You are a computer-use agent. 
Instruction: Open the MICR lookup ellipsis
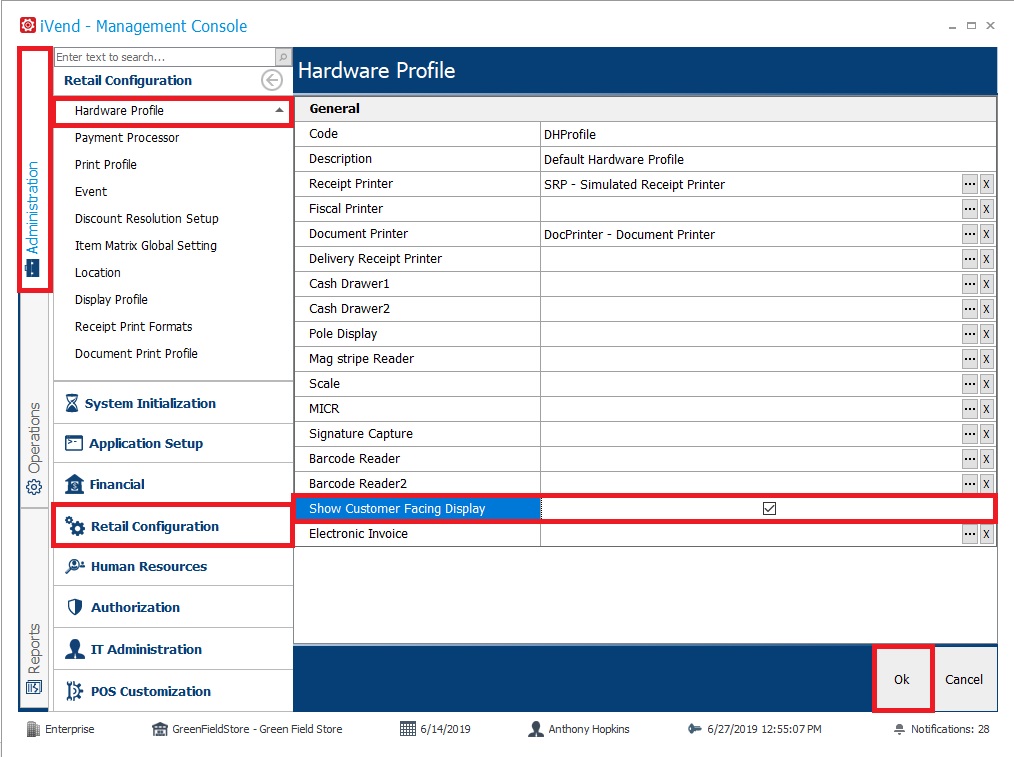tap(969, 409)
